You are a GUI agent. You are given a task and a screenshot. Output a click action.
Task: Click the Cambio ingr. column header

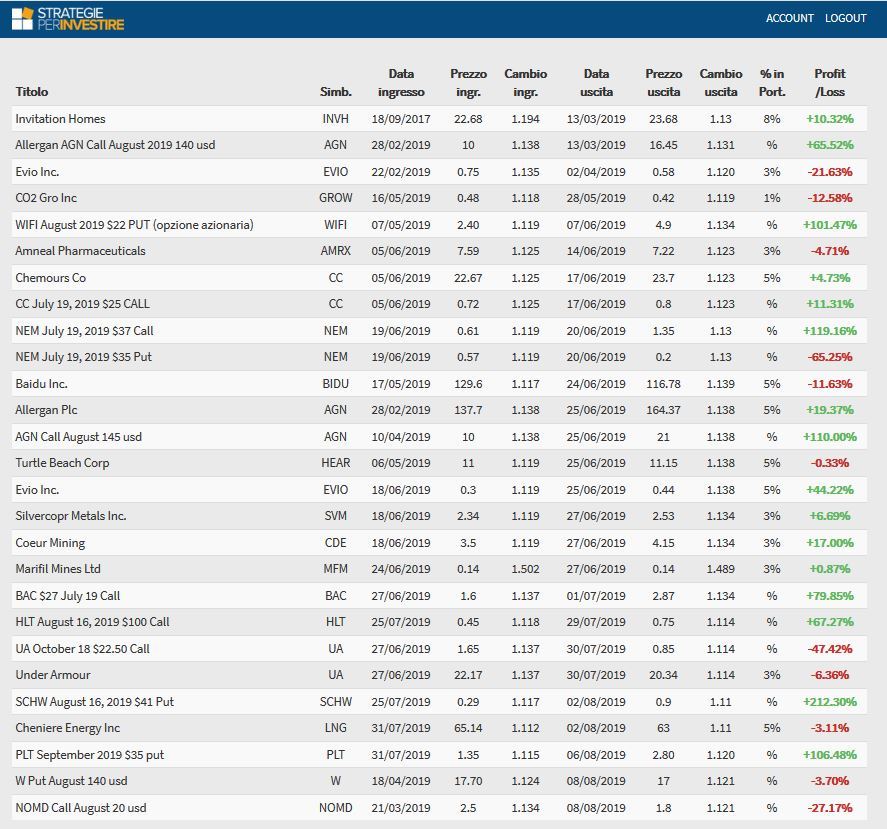click(526, 83)
